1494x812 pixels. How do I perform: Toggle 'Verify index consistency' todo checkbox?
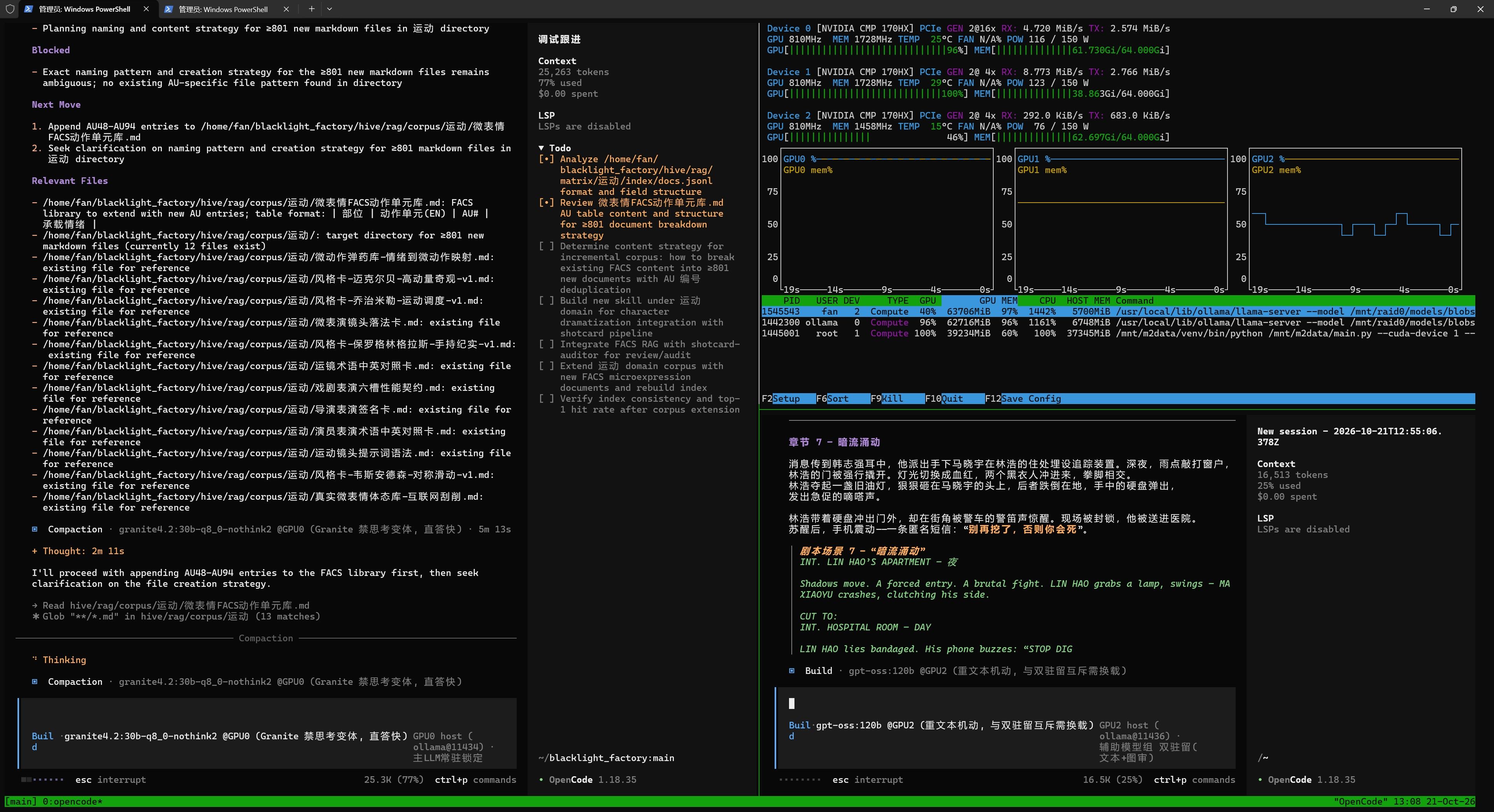[x=546, y=398]
